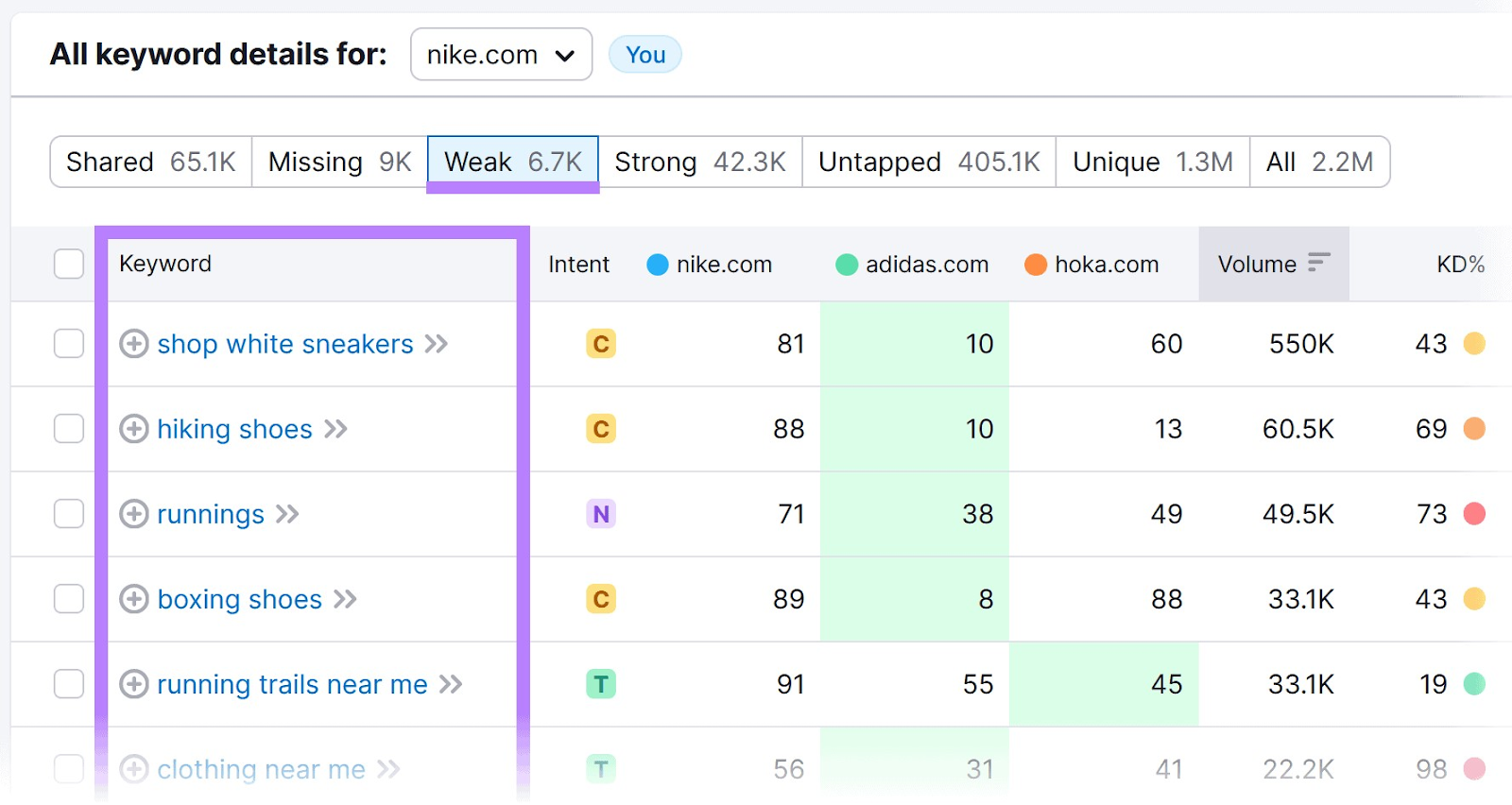Click the double-arrow icon after 'hiking shoes'
Image resolution: width=1512 pixels, height=805 pixels.
pos(335,429)
